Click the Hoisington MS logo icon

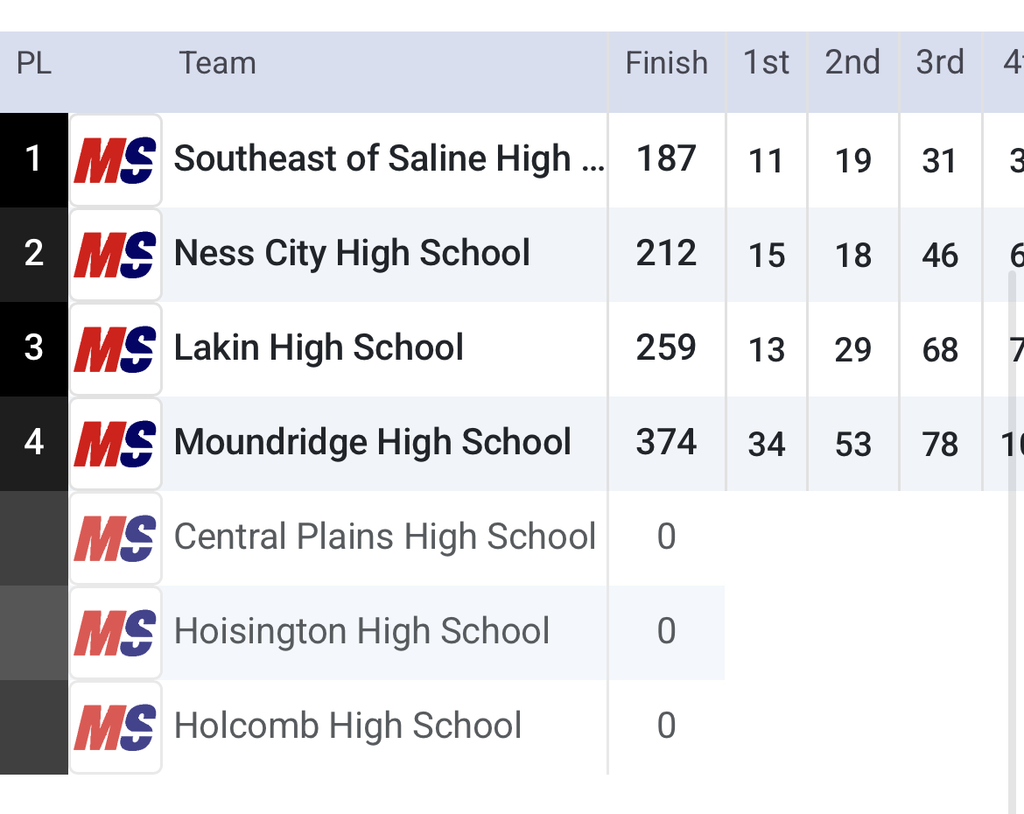click(x=115, y=632)
